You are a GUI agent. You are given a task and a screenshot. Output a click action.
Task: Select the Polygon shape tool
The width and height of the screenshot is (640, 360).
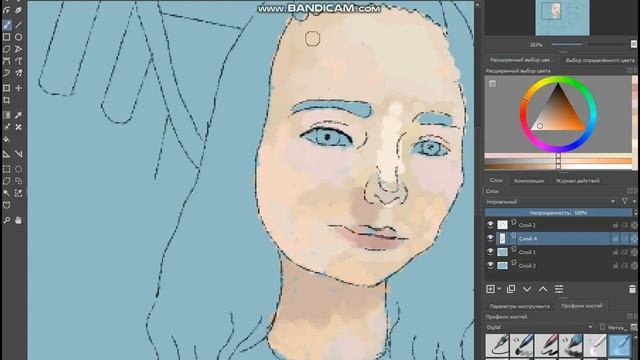click(x=7, y=49)
